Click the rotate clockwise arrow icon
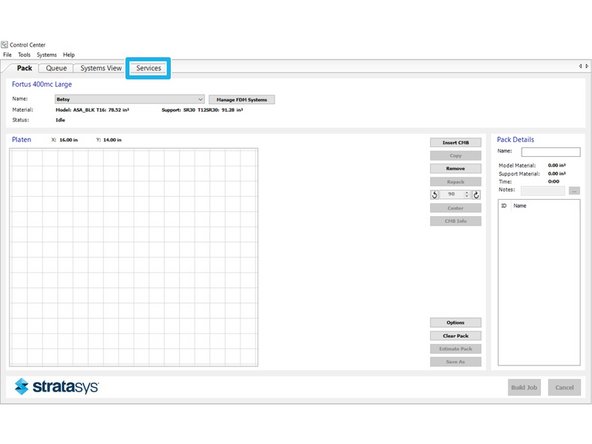Screen dimensions: 592x444 pyautogui.click(x=476, y=195)
